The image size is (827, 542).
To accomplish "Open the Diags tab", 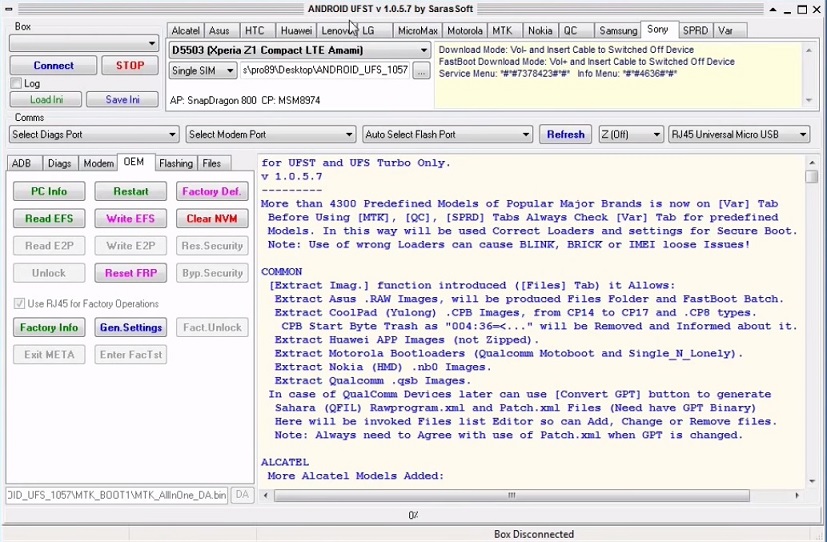I will tap(60, 163).
